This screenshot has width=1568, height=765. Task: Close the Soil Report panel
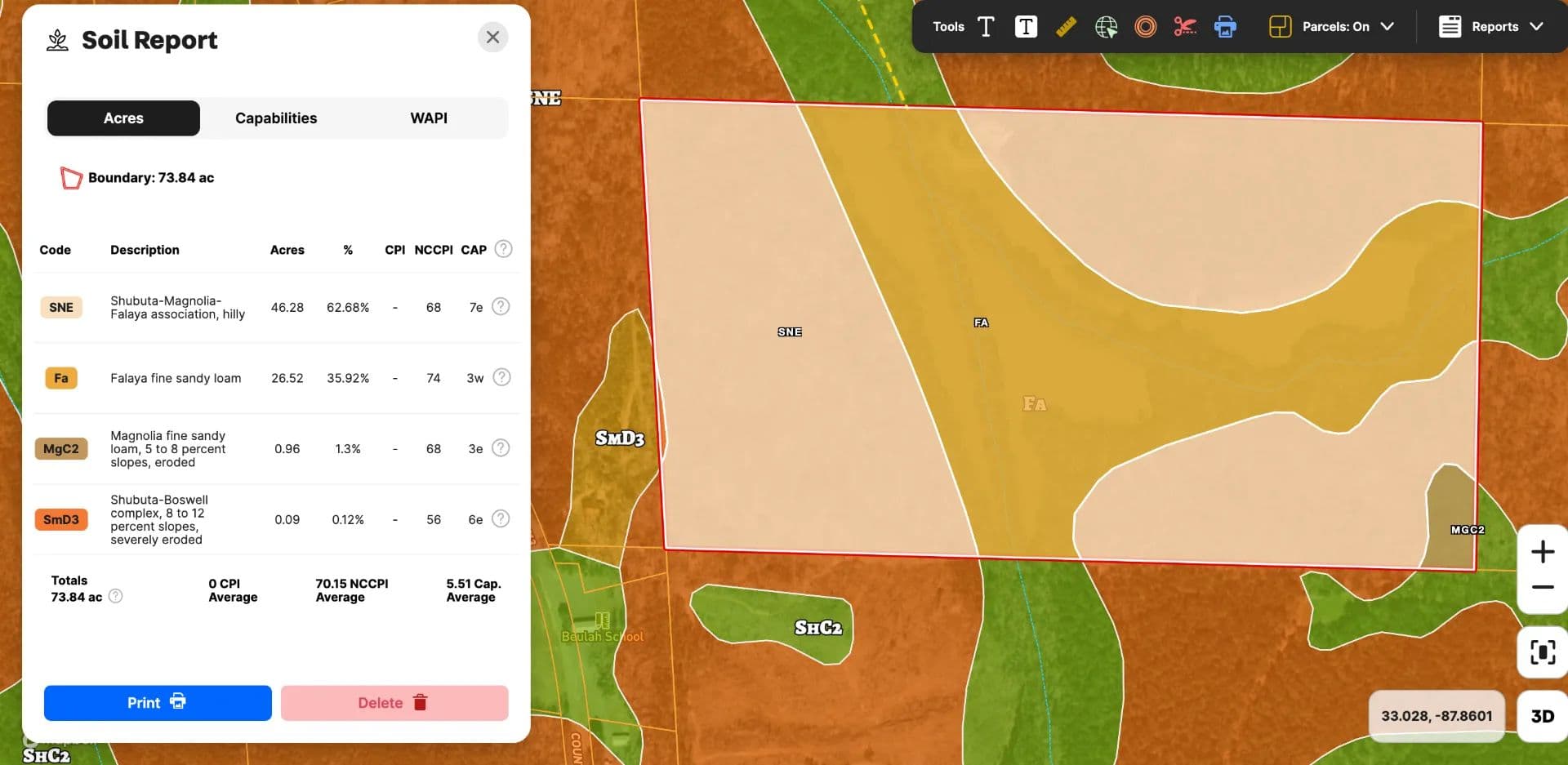tap(492, 38)
